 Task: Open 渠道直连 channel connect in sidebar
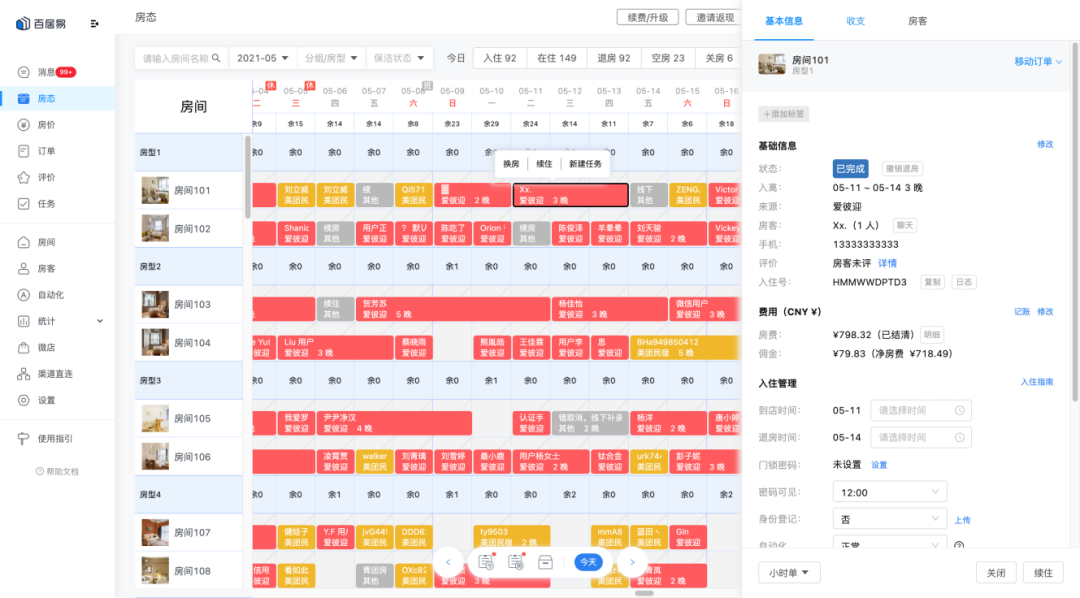point(55,374)
